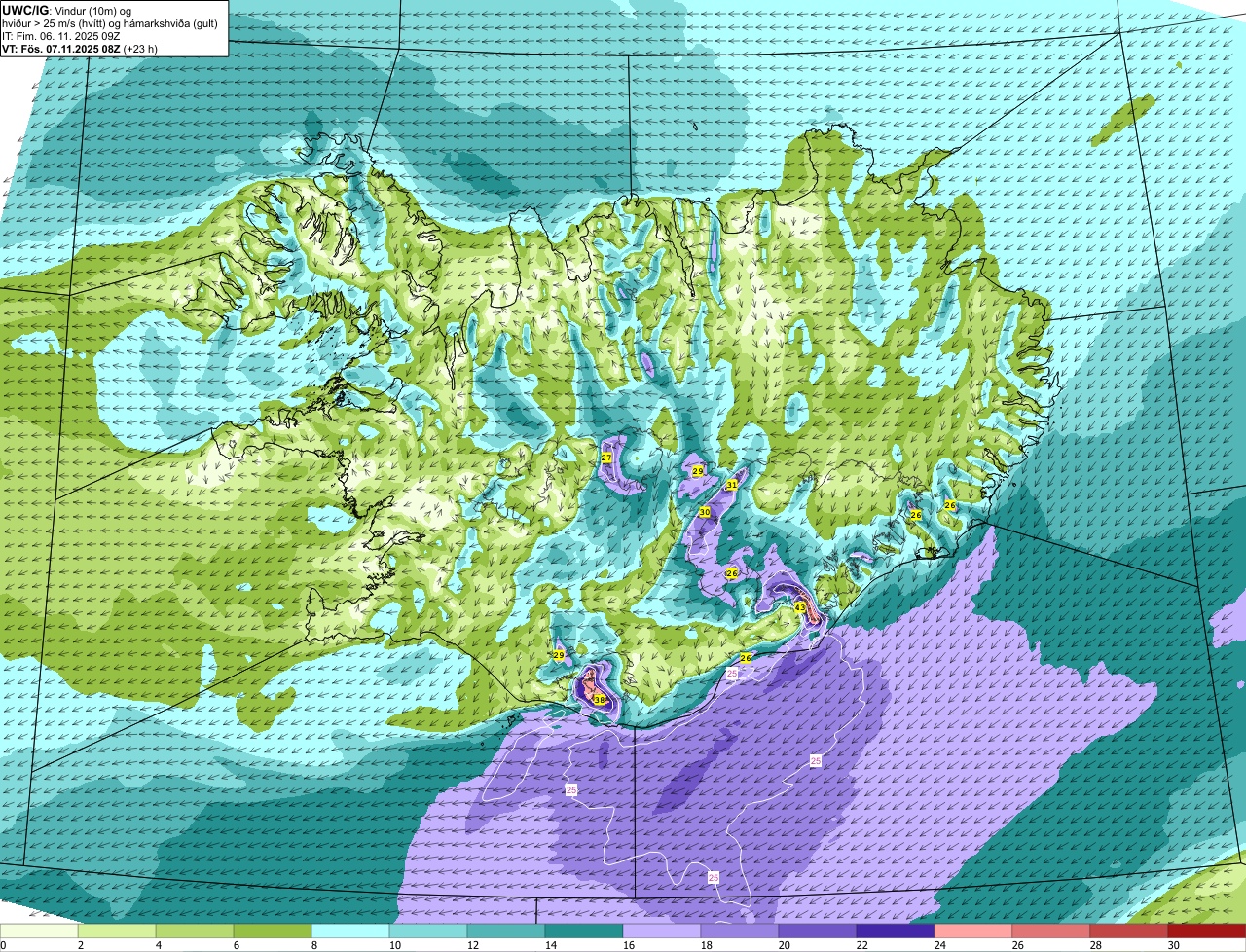Click the 22–24 m/s dark indigo legend swatch

[x=896, y=931]
